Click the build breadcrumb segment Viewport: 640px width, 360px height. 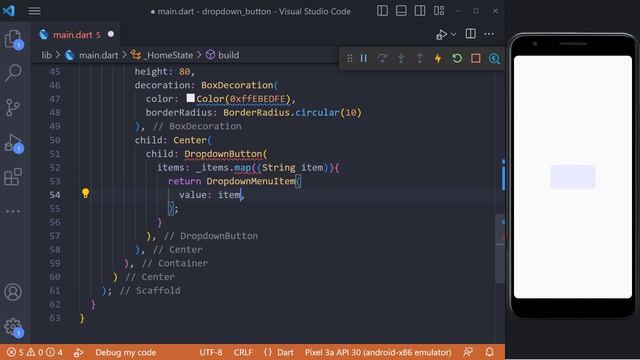[x=223, y=55]
